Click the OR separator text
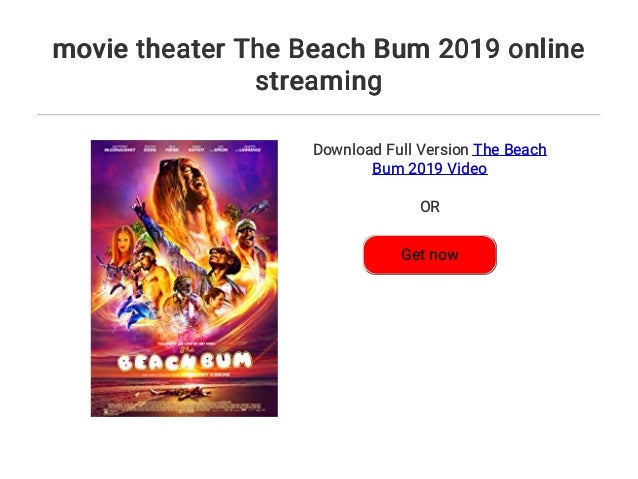The width and height of the screenshot is (638, 479). coord(429,207)
